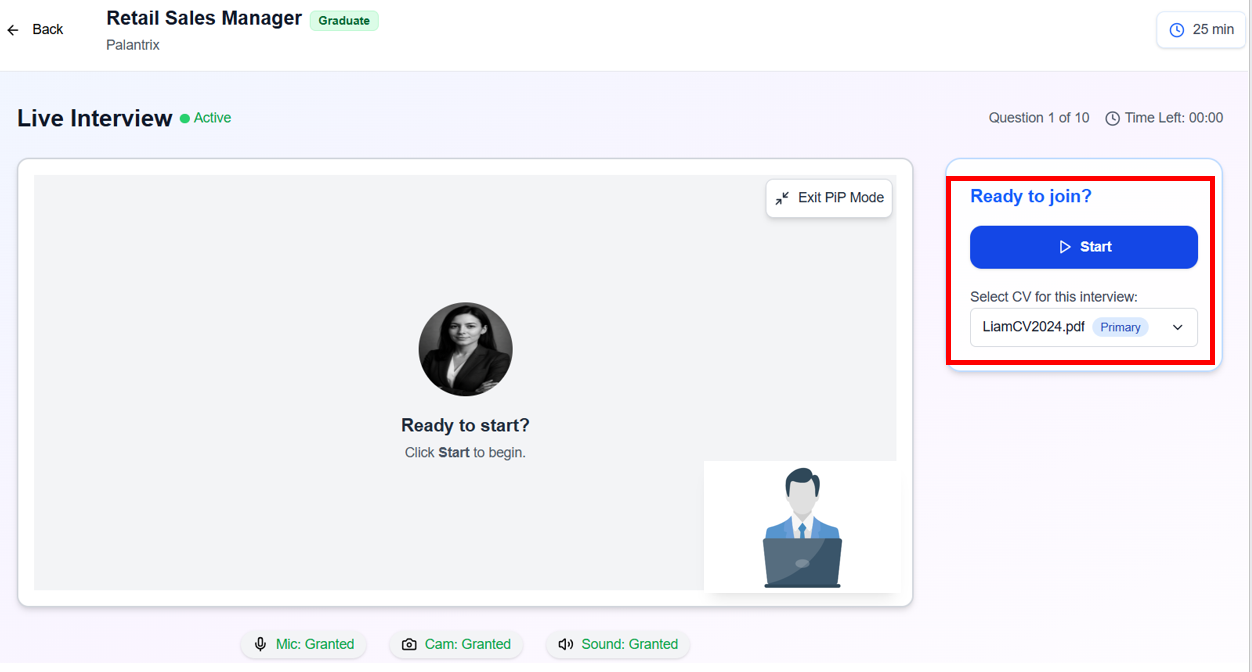Click the Live Interview heading
This screenshot has width=1252, height=672.
(95, 118)
